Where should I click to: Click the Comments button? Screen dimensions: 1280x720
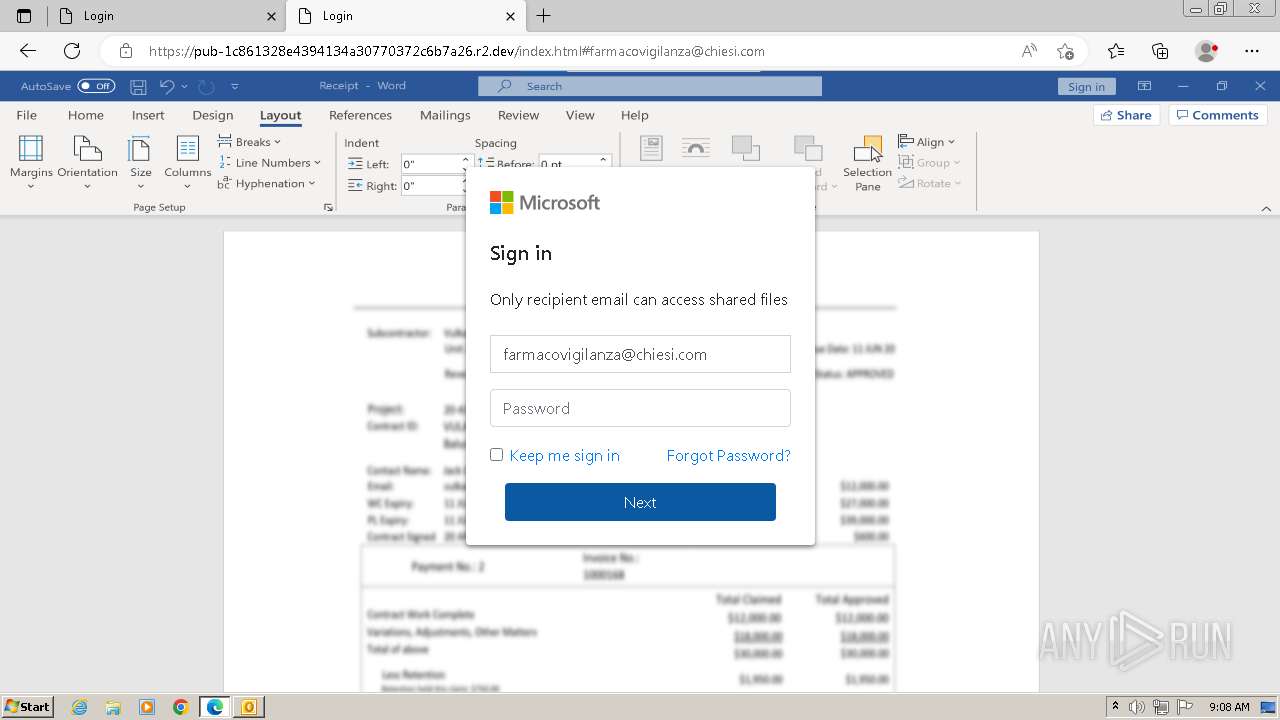tap(1217, 115)
